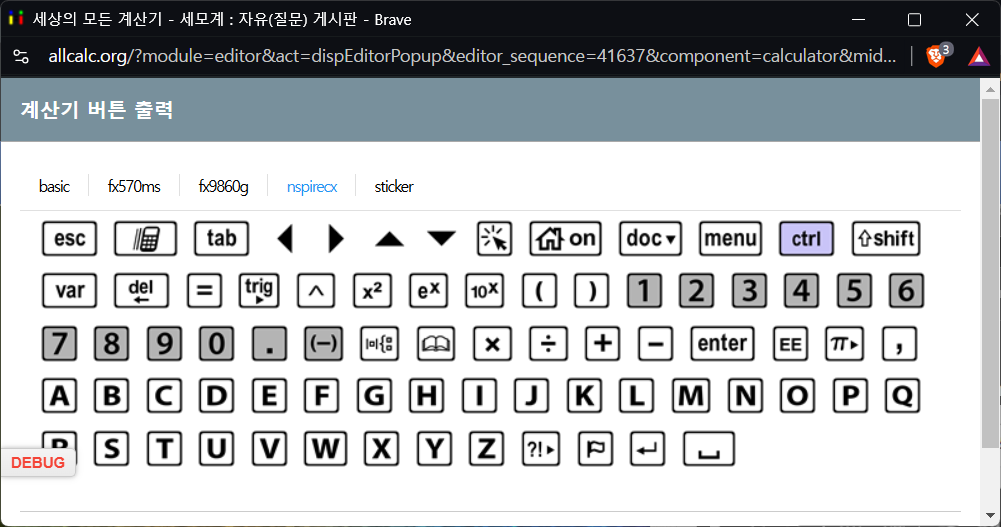Open the doc dropdown key
The image size is (1001, 527).
(650, 239)
